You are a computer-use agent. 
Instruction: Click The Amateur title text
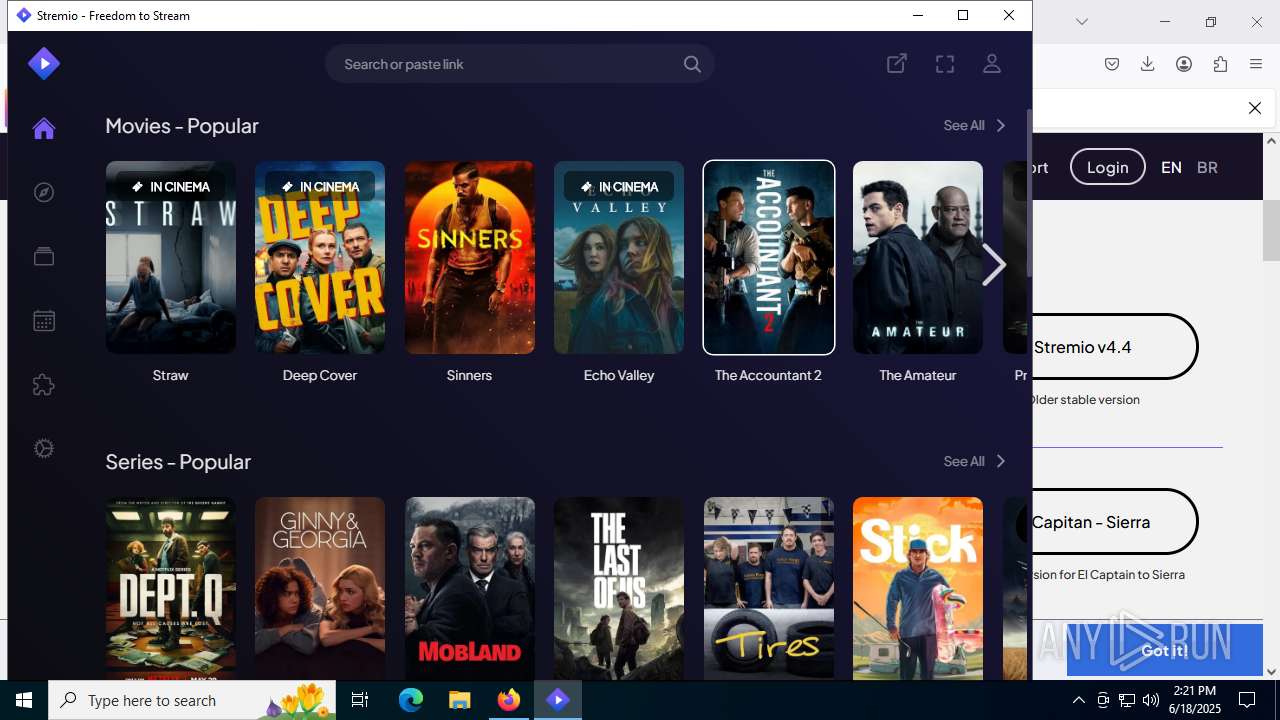918,375
